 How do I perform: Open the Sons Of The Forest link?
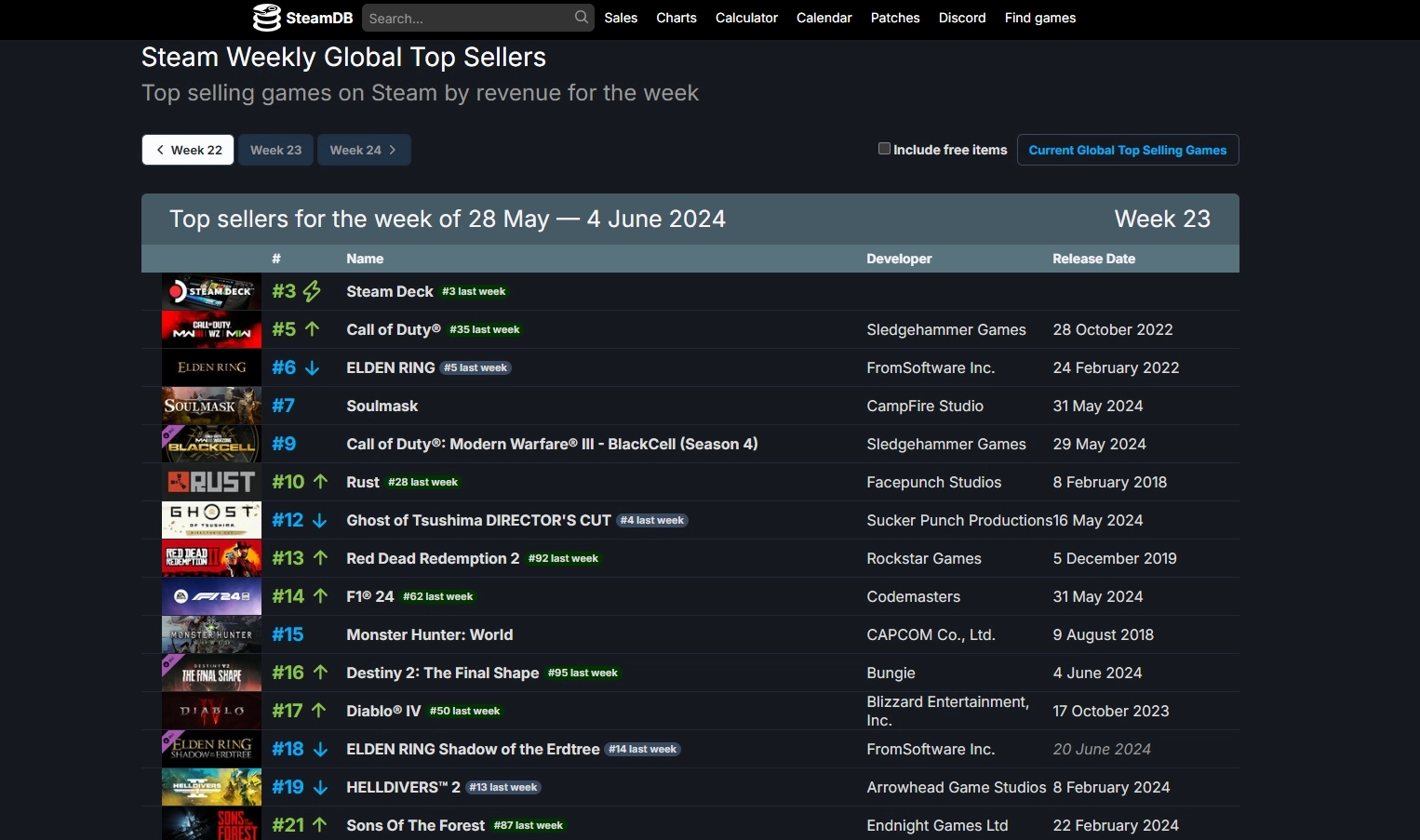[x=416, y=825]
